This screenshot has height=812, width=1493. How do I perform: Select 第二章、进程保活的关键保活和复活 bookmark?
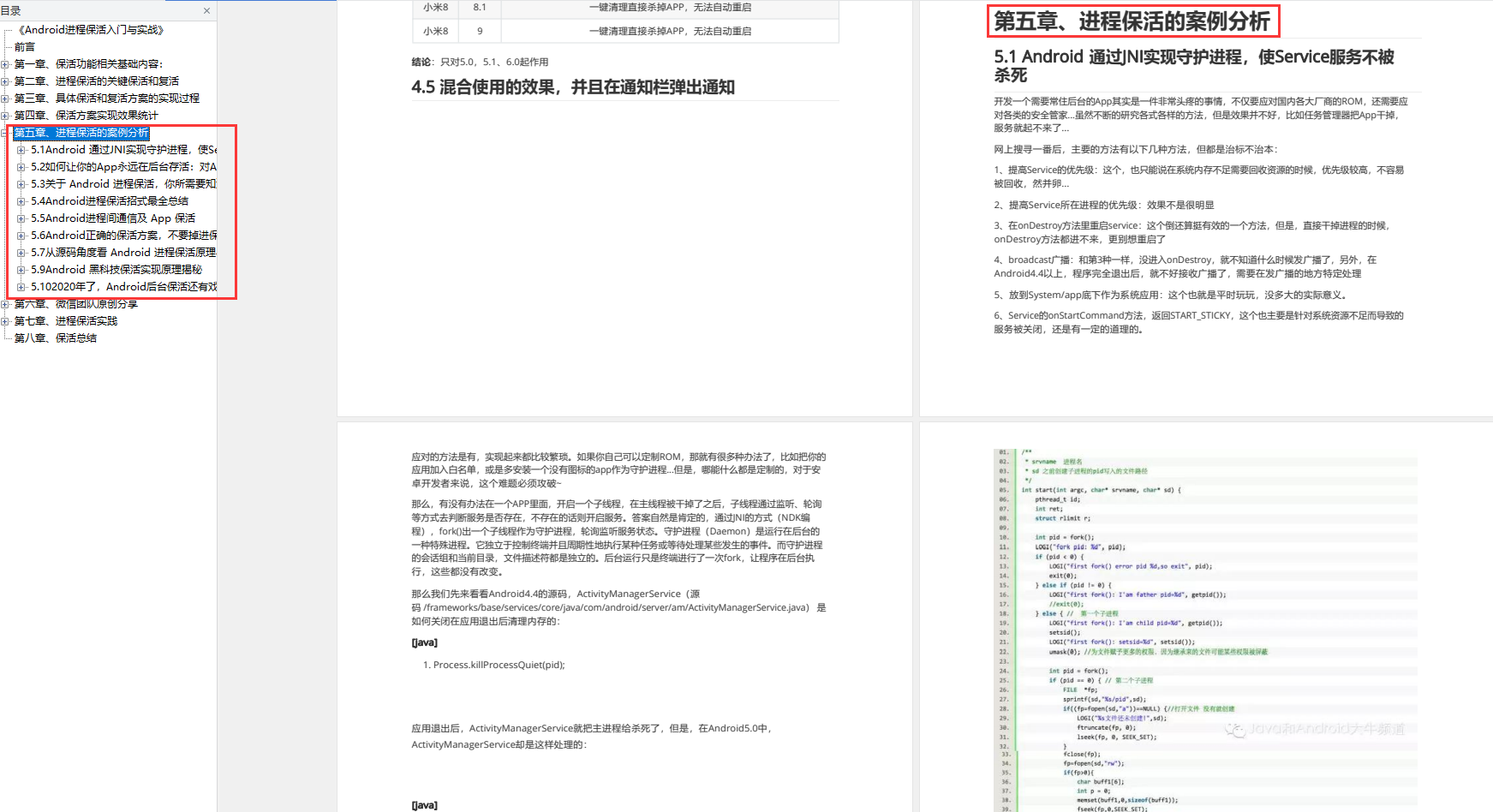click(x=97, y=81)
